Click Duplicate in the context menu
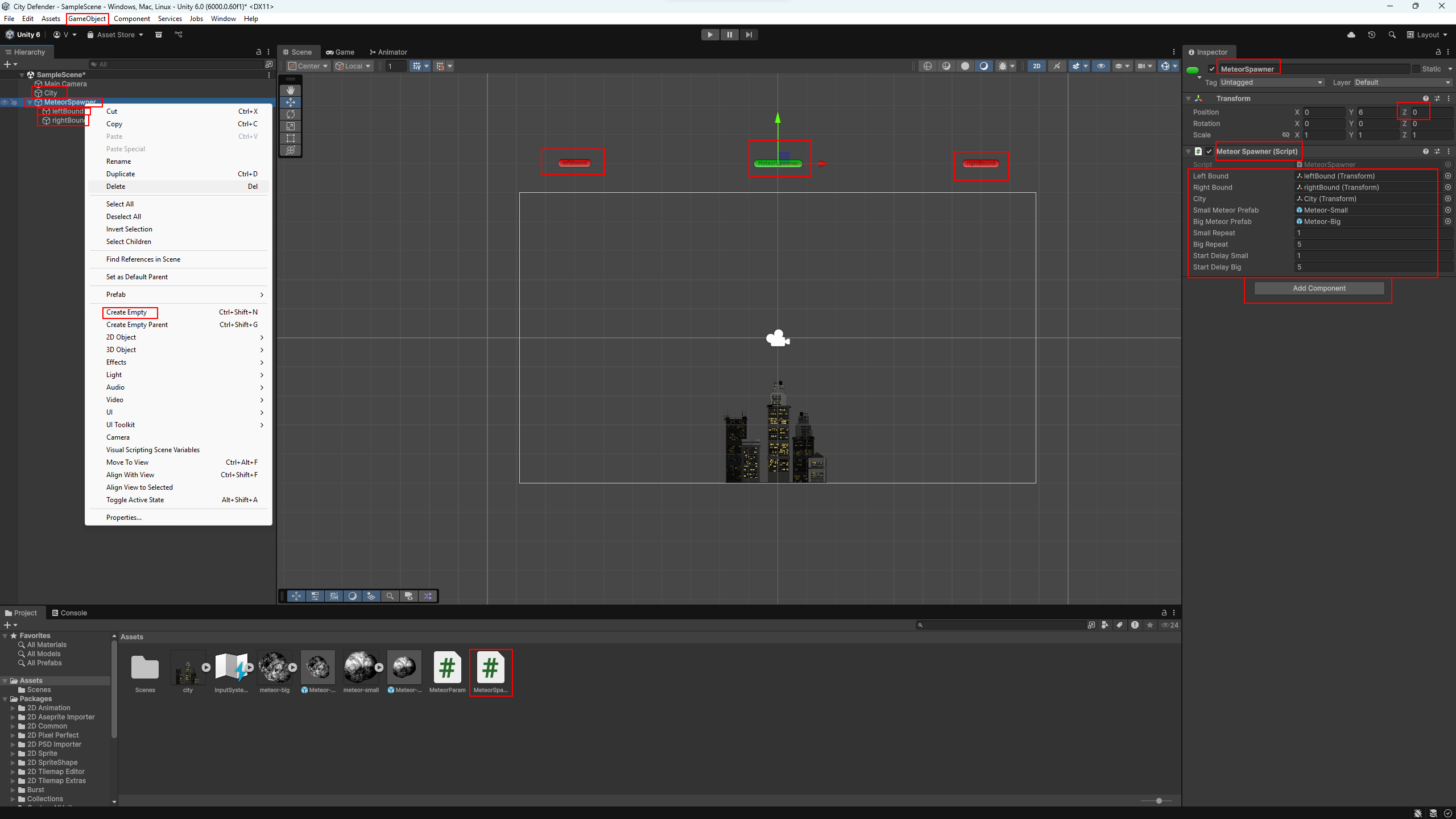Viewport: 1456px width, 819px height. pyautogui.click(x=121, y=174)
